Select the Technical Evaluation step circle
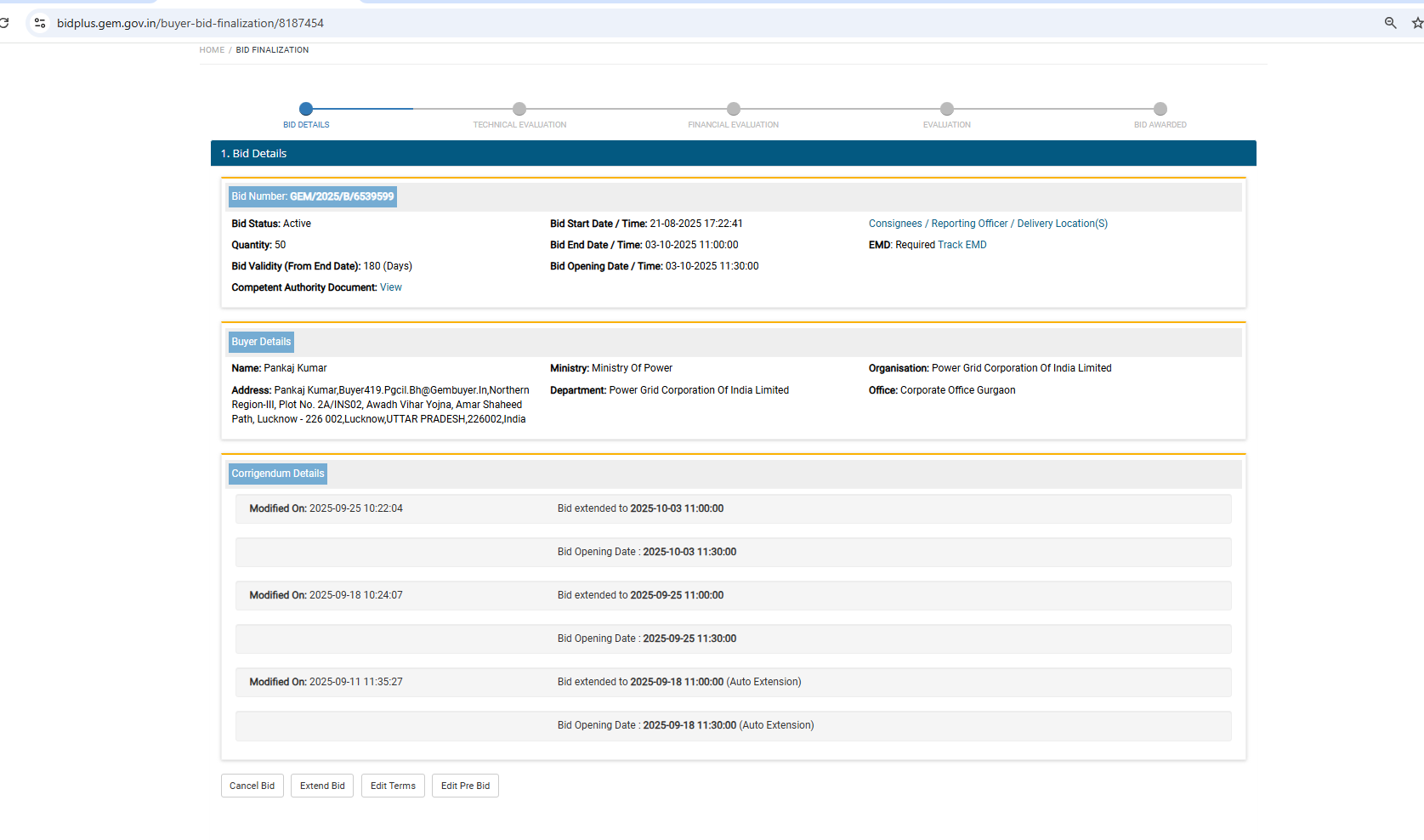 tap(519, 109)
